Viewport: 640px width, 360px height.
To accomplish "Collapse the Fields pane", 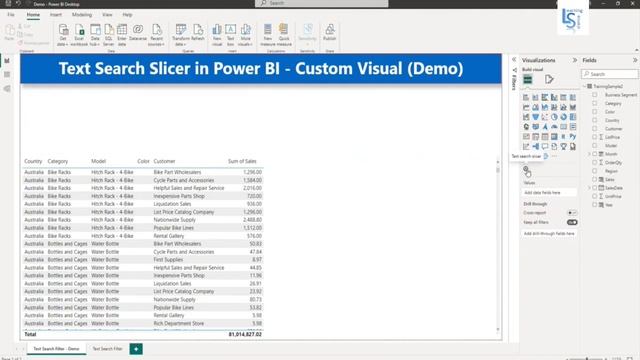I will coord(635,60).
